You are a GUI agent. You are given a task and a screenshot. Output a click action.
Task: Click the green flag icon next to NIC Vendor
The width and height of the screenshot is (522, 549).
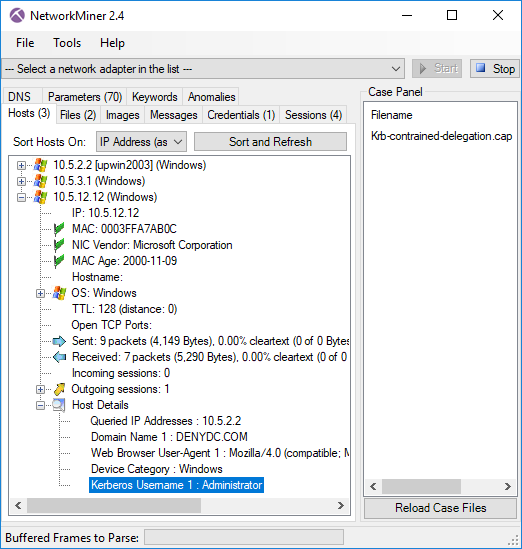click(59, 245)
